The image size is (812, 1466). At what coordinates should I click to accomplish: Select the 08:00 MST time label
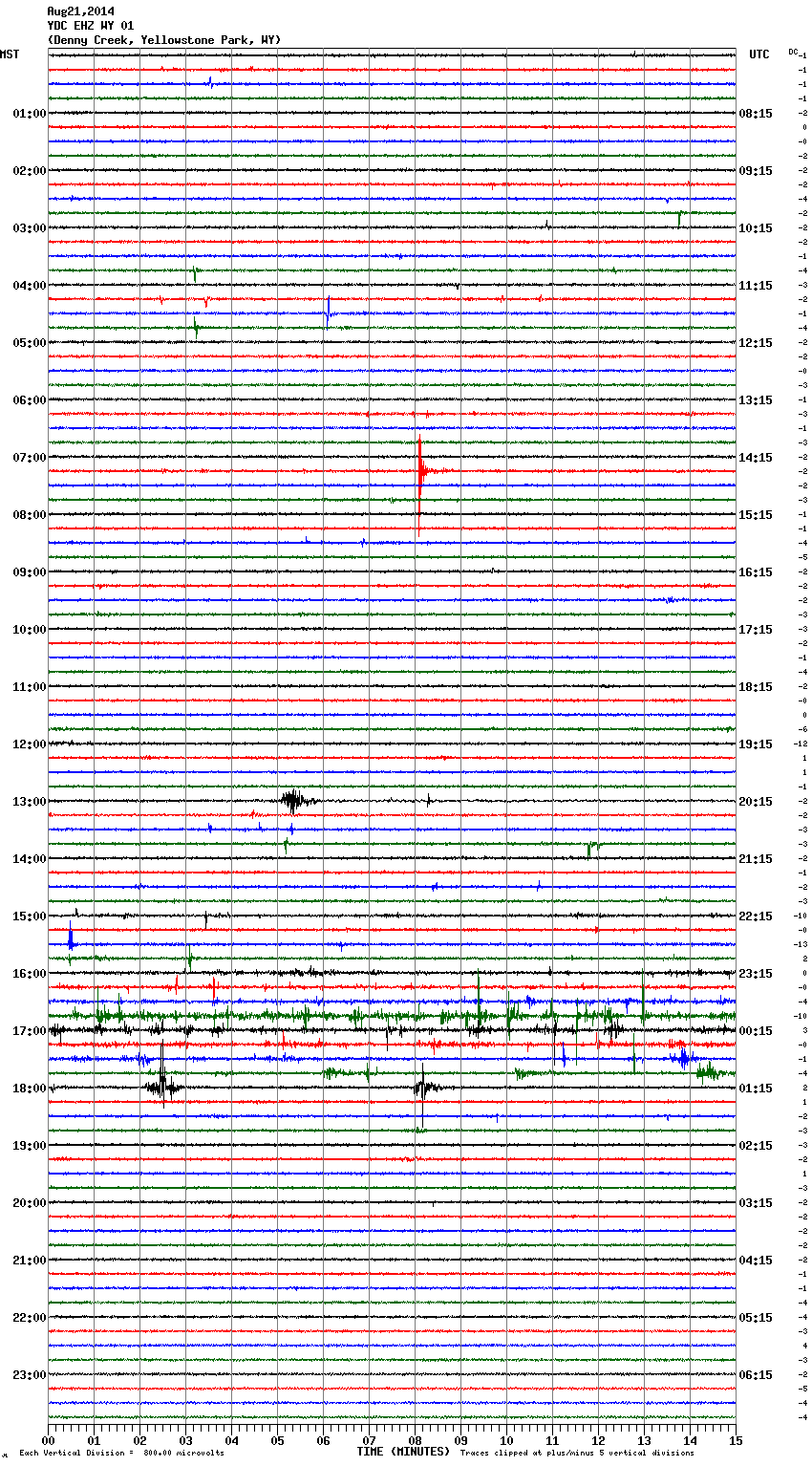point(29,515)
